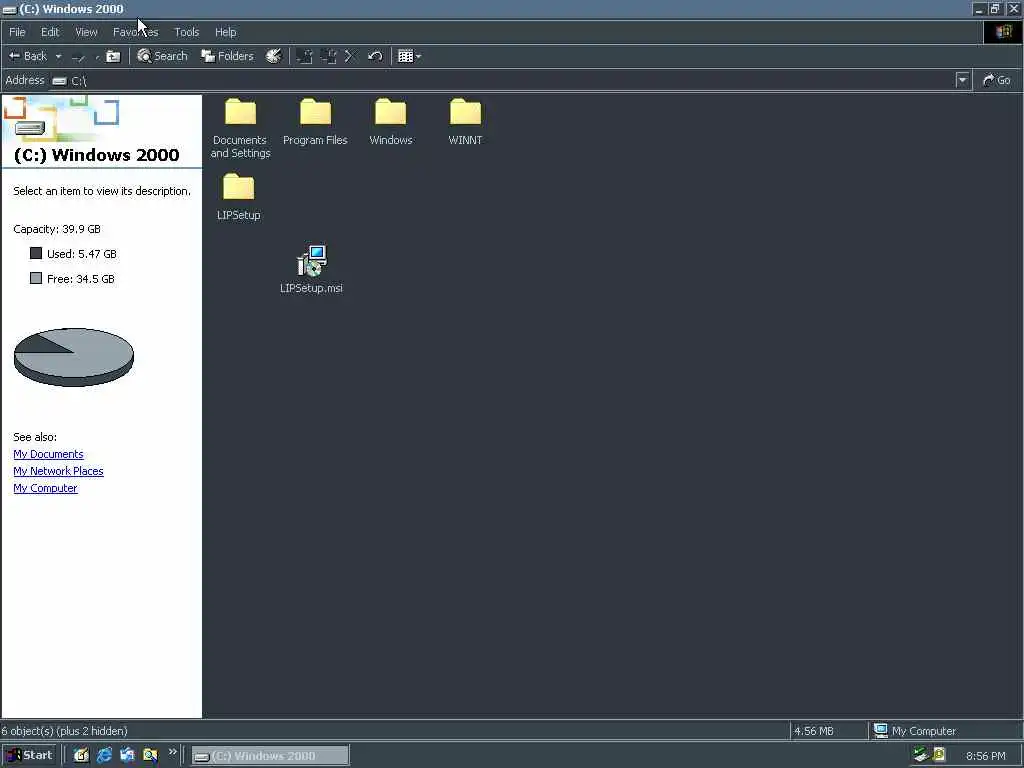This screenshot has height=768, width=1024.
Task: Select the LIPSetup.msi installer file
Action: (x=312, y=270)
